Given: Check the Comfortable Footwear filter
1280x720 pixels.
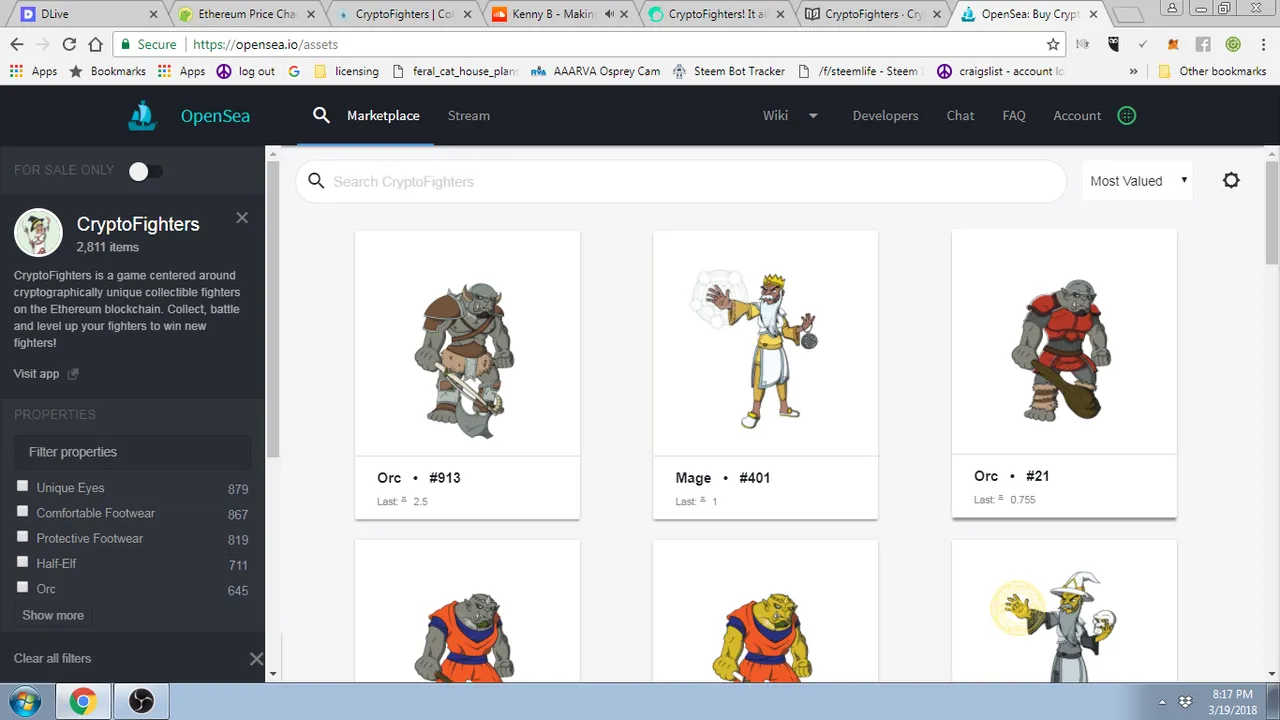Looking at the screenshot, I should pyautogui.click(x=23, y=511).
